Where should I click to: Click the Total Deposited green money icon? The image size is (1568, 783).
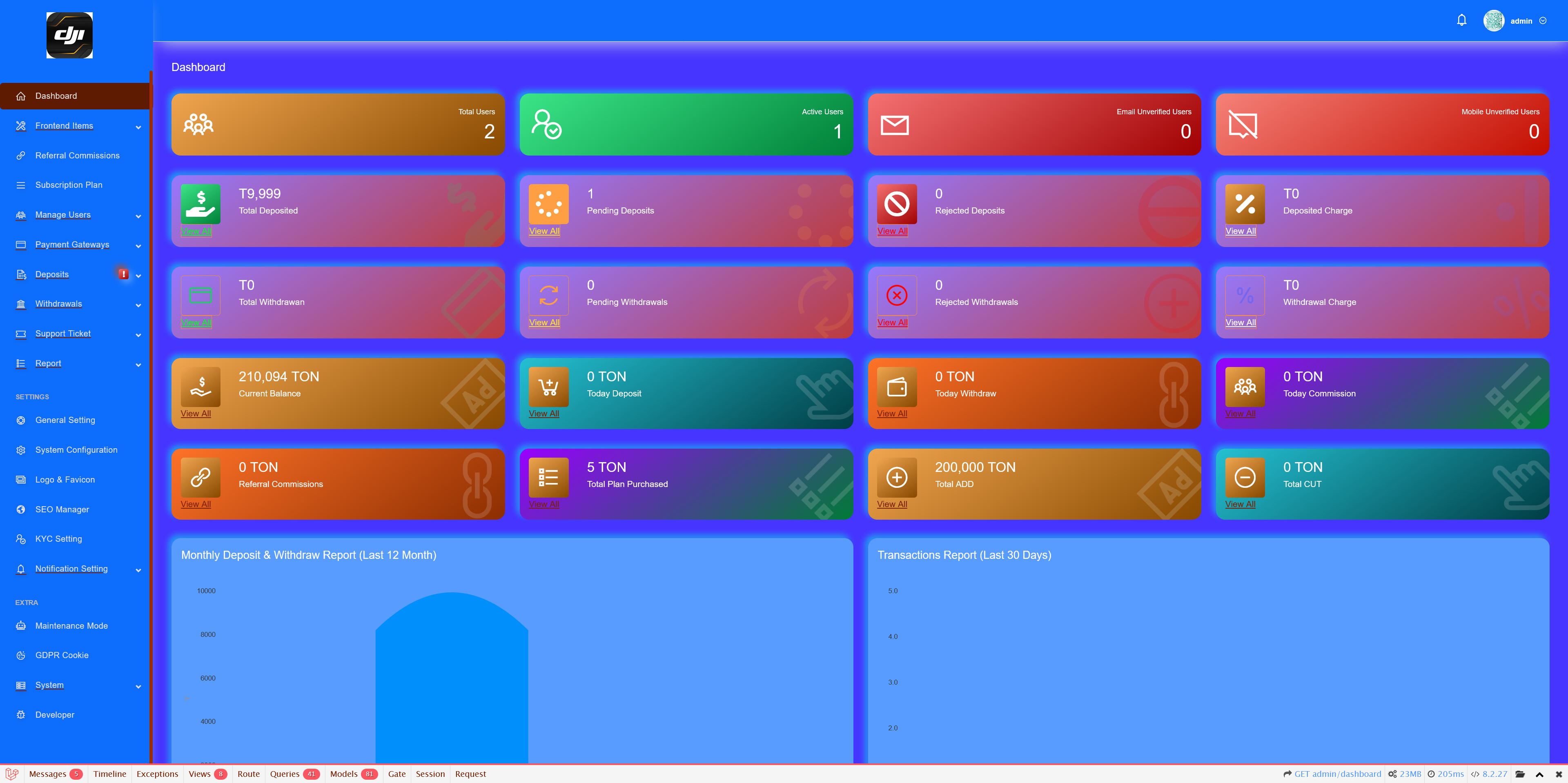[x=200, y=204]
